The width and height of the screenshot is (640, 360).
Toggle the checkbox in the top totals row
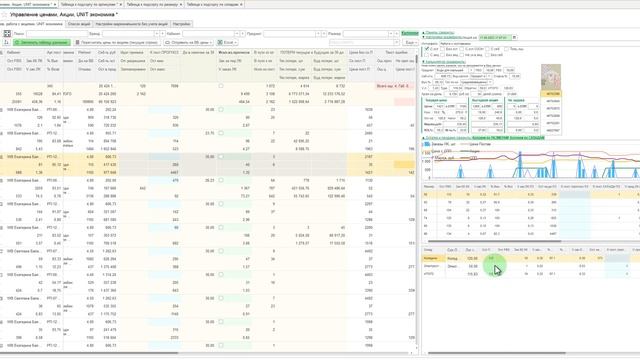tap(221, 86)
